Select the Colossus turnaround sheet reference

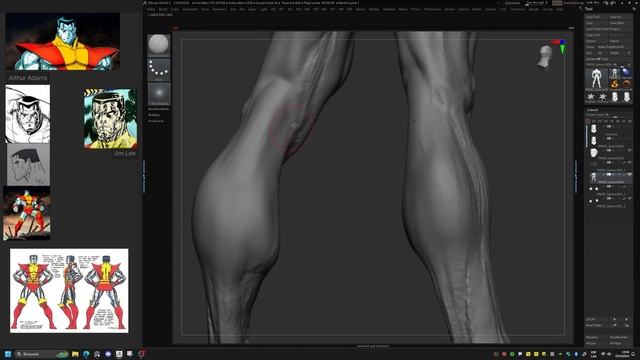point(69,291)
